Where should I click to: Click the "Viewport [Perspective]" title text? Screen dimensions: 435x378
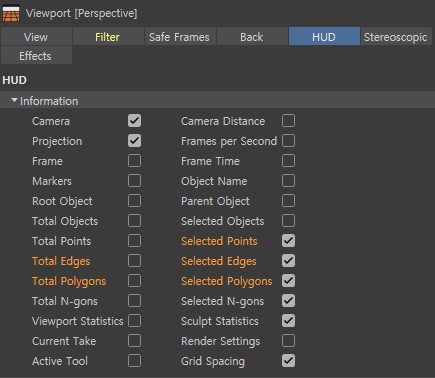(82, 13)
